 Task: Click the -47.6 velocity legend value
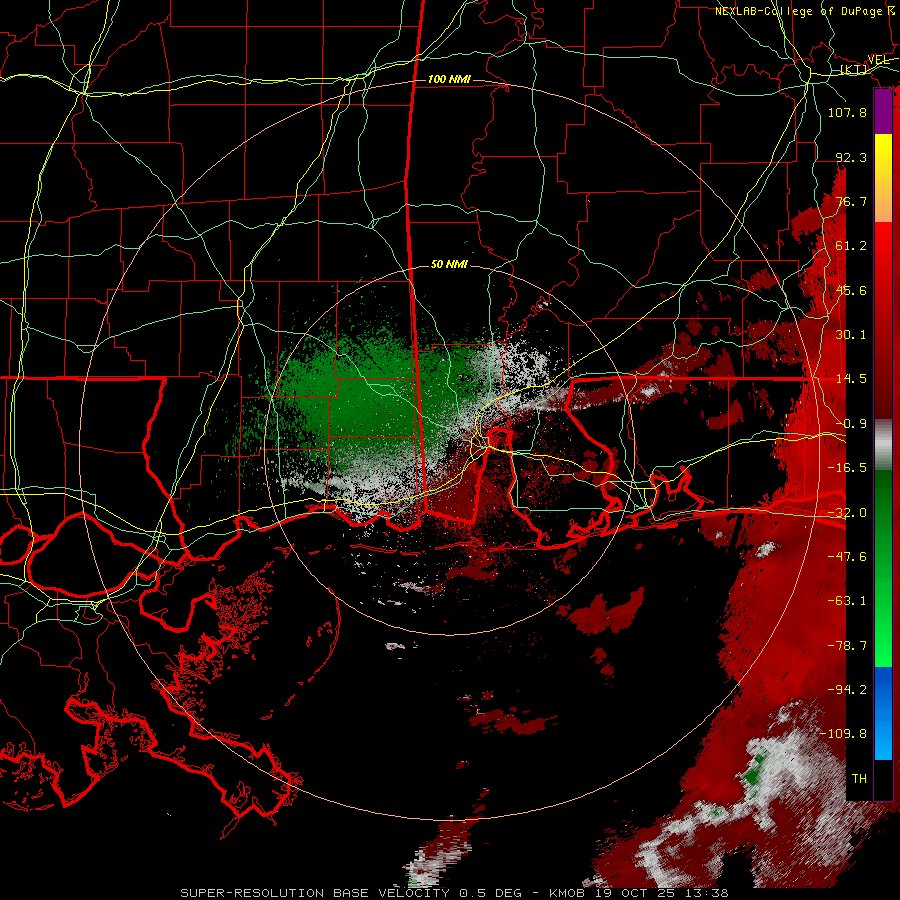[x=847, y=557]
